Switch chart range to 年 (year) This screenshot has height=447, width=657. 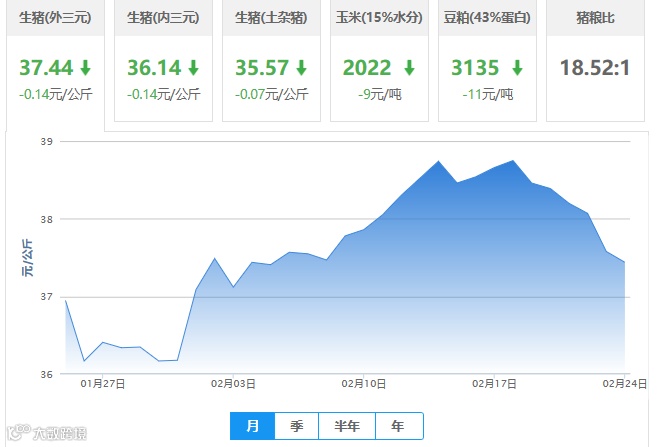pyautogui.click(x=398, y=426)
